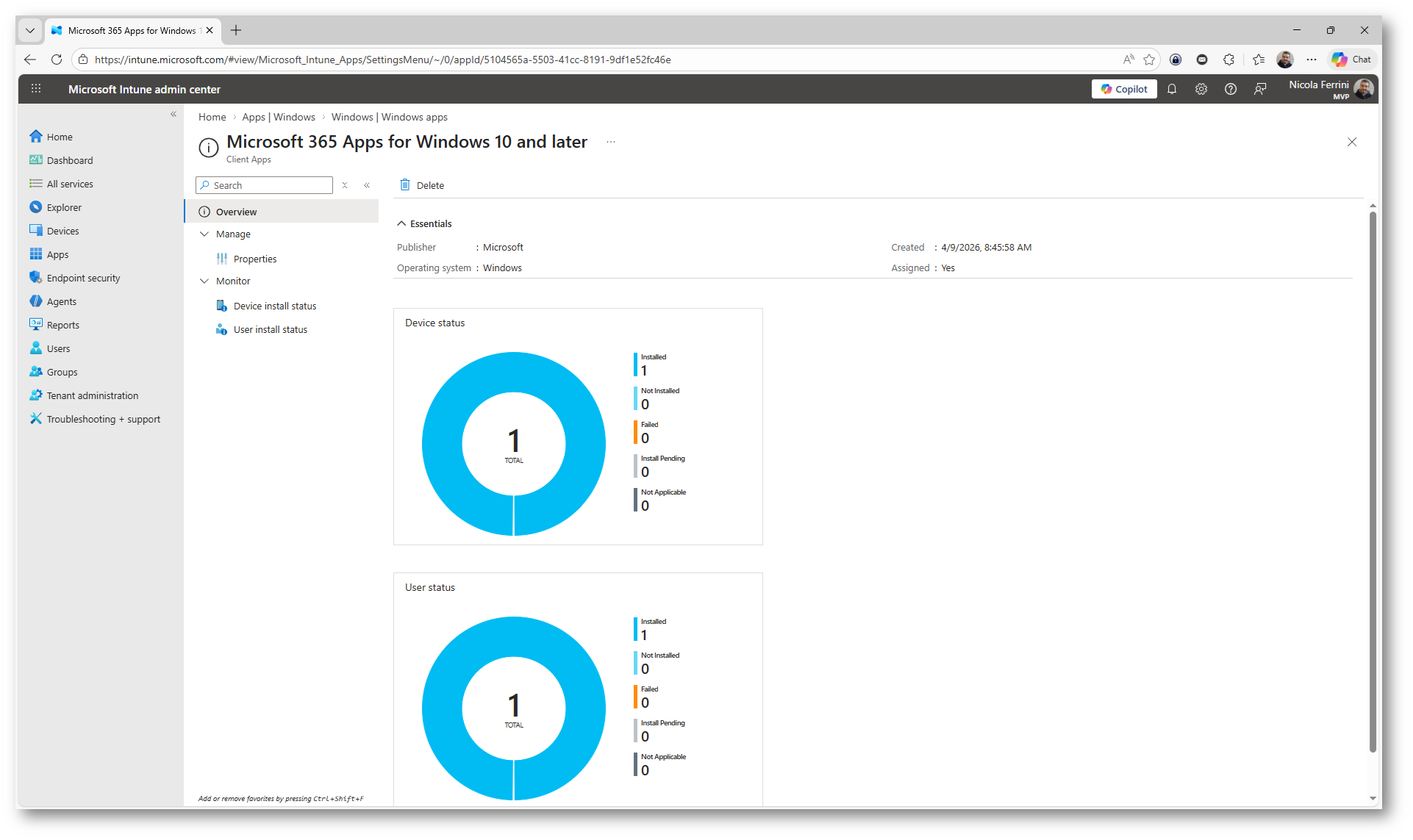Screen dimensions: 1413x840
Task: Open Device install status report
Action: tap(274, 306)
